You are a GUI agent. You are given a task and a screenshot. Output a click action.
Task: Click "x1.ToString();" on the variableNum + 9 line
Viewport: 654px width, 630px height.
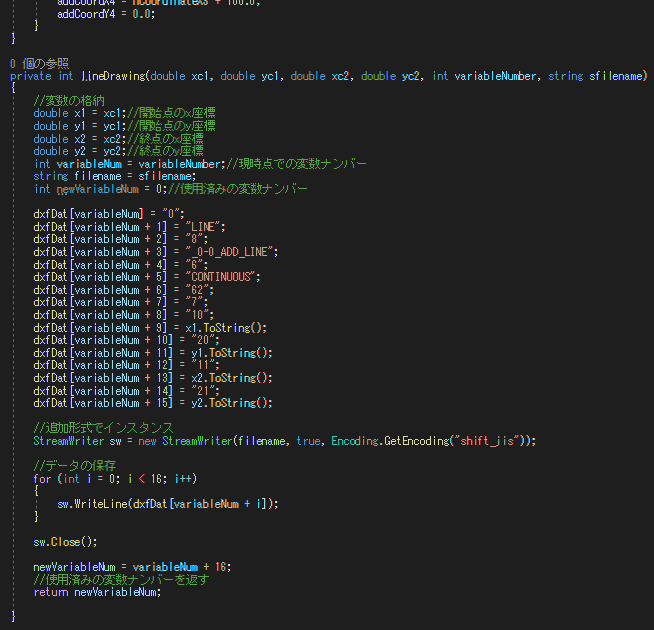tap(226, 328)
